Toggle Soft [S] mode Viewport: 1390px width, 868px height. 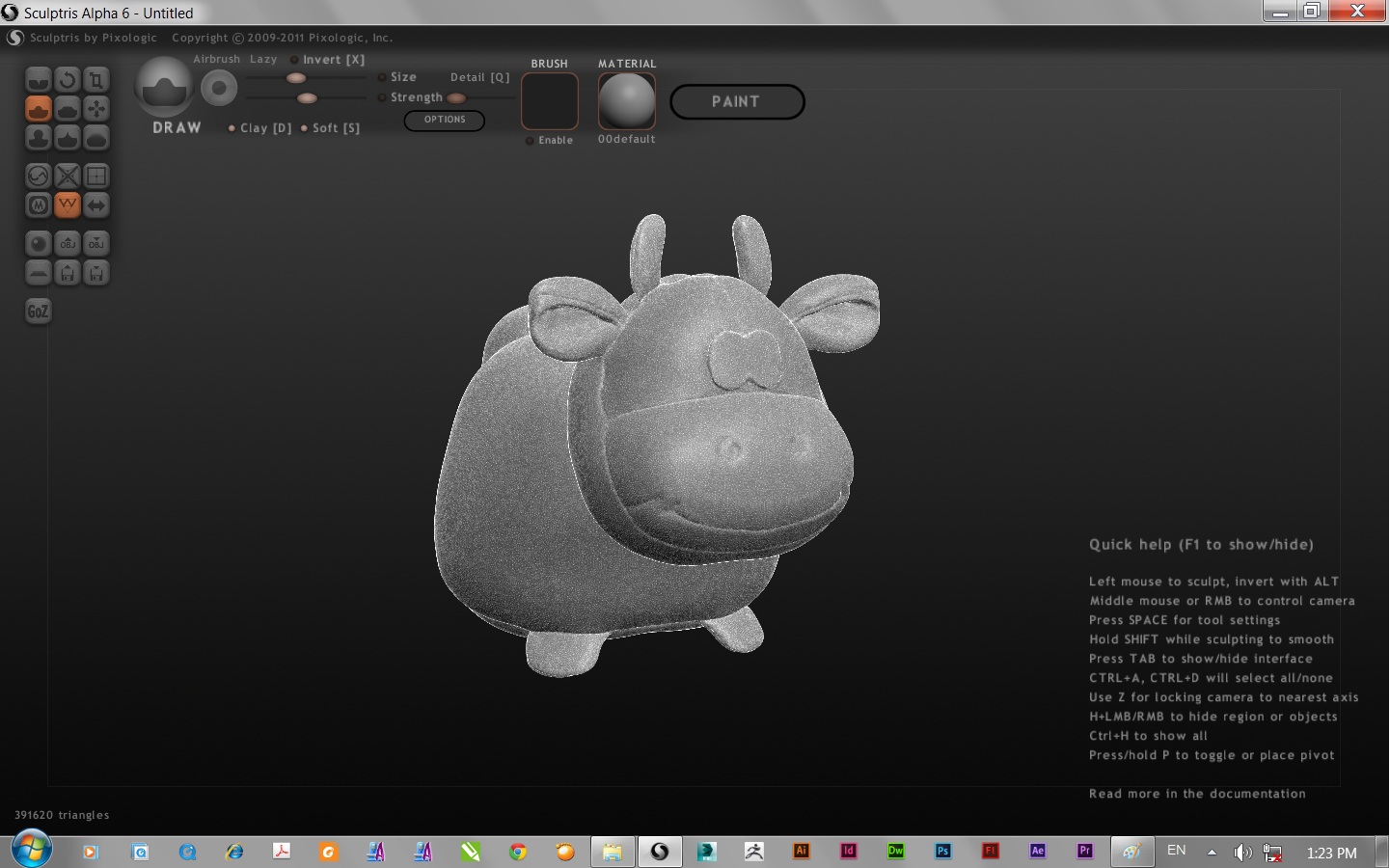point(330,128)
